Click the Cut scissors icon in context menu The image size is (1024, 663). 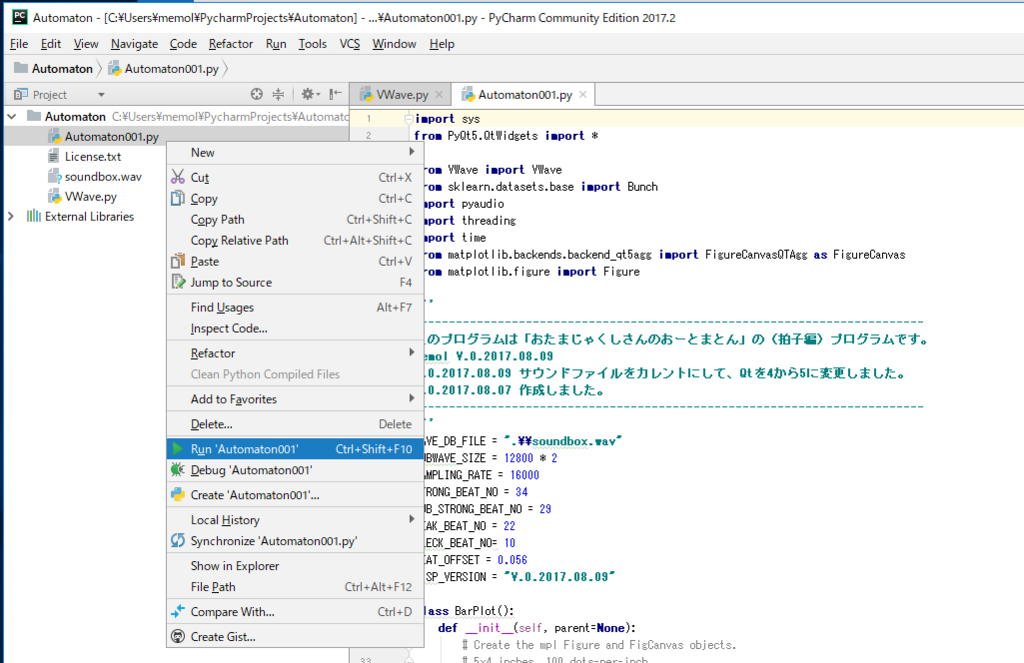(178, 177)
